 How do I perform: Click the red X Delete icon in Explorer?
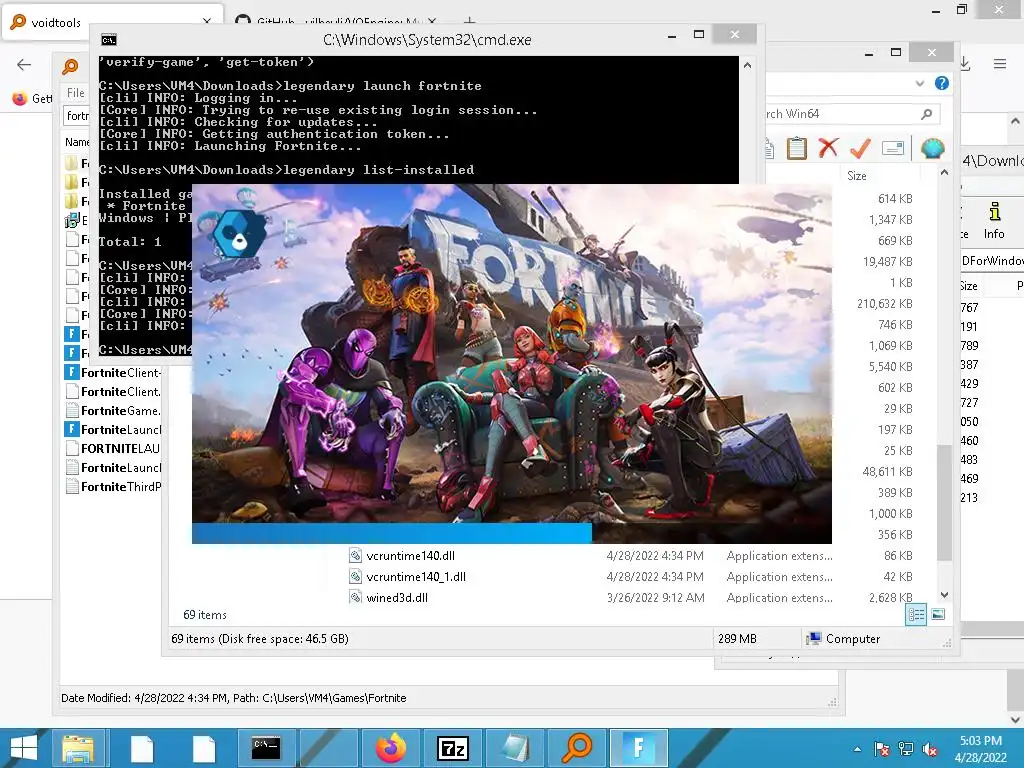(x=828, y=148)
